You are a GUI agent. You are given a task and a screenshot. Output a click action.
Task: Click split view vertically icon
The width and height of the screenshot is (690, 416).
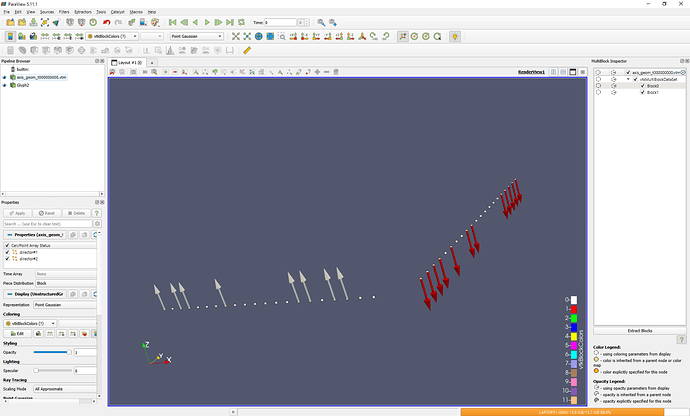coord(563,72)
